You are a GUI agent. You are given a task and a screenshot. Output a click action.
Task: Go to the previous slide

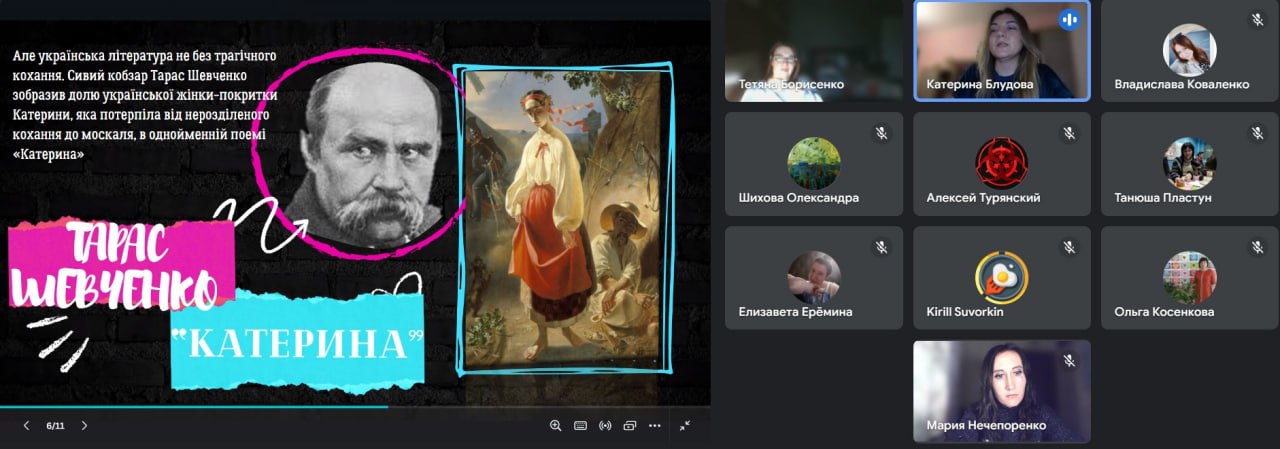click(26, 425)
